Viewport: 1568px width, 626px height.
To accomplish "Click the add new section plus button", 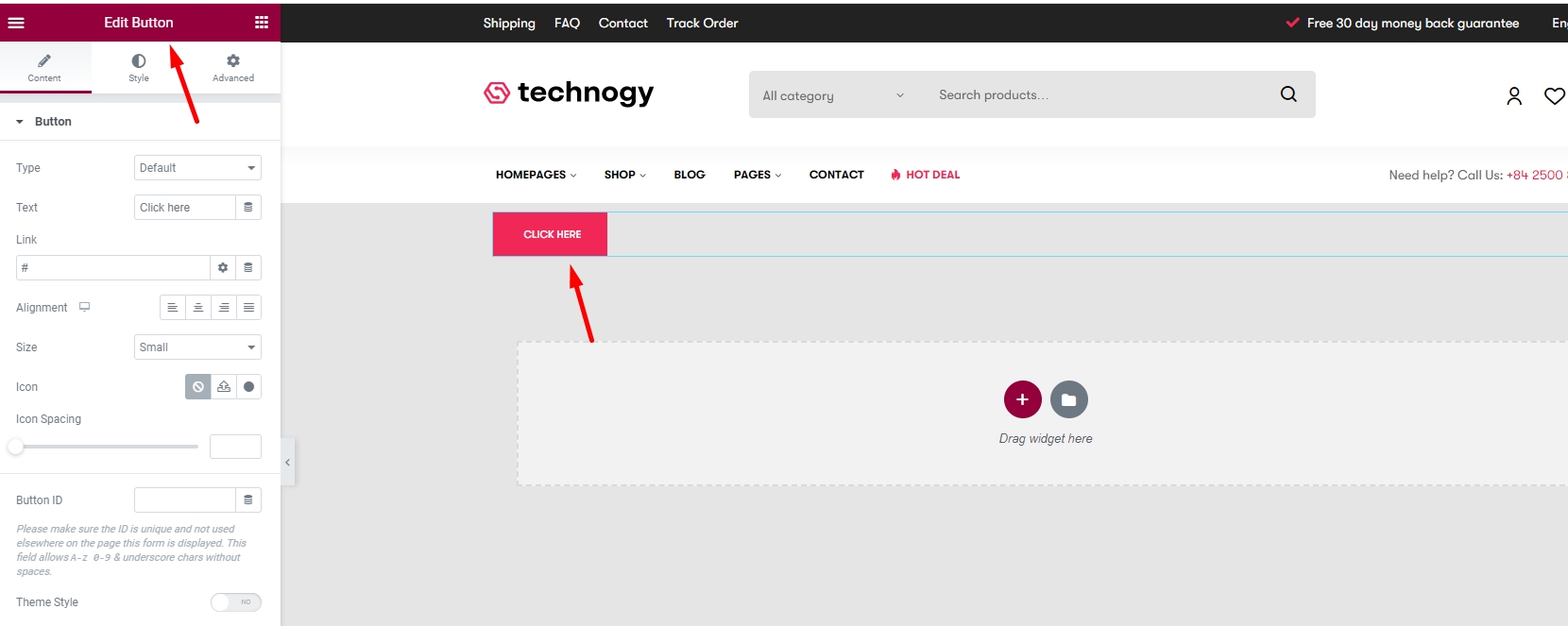I will click(x=1022, y=399).
